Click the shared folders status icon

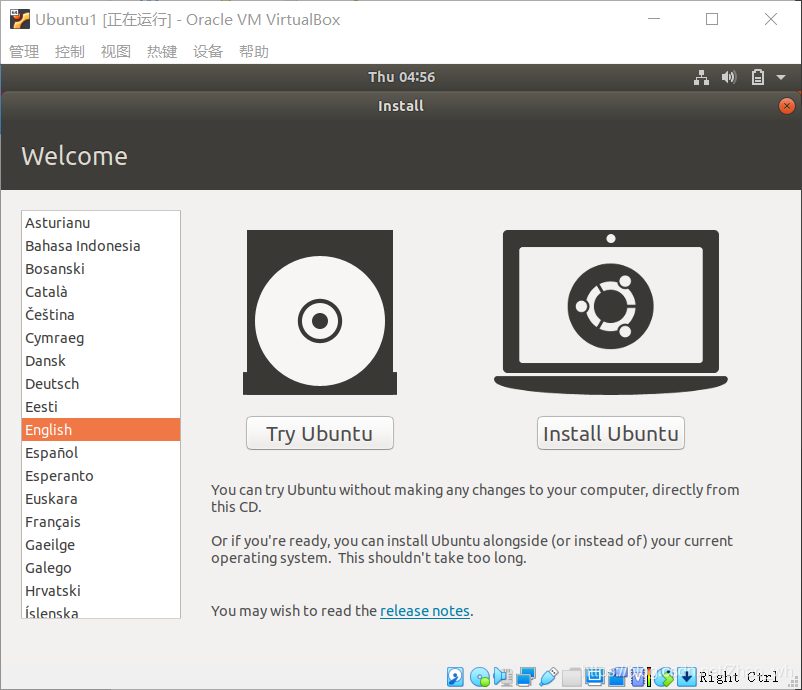tap(572, 677)
